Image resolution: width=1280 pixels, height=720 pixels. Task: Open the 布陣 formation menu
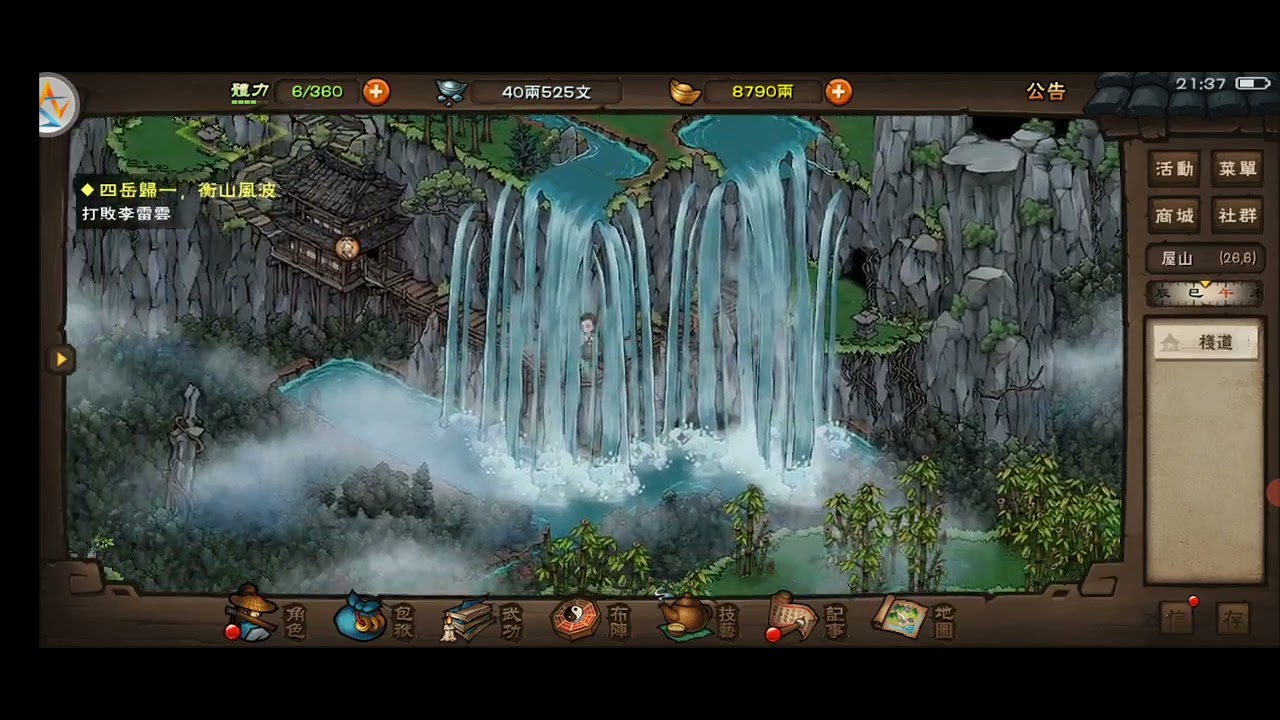(591, 619)
